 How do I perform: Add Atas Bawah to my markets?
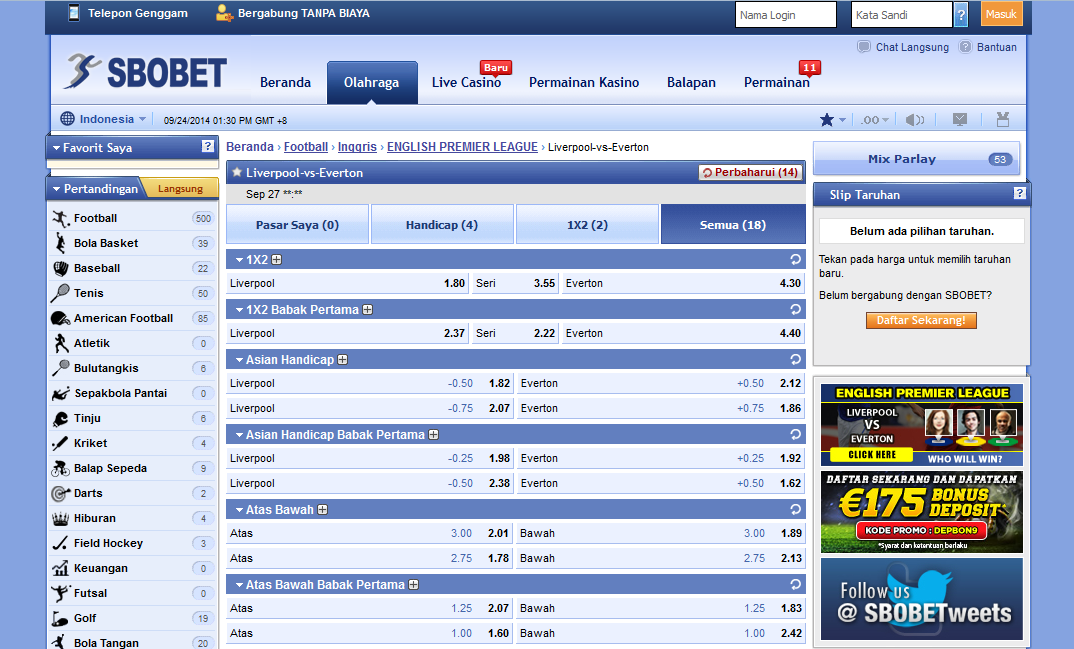tap(323, 510)
